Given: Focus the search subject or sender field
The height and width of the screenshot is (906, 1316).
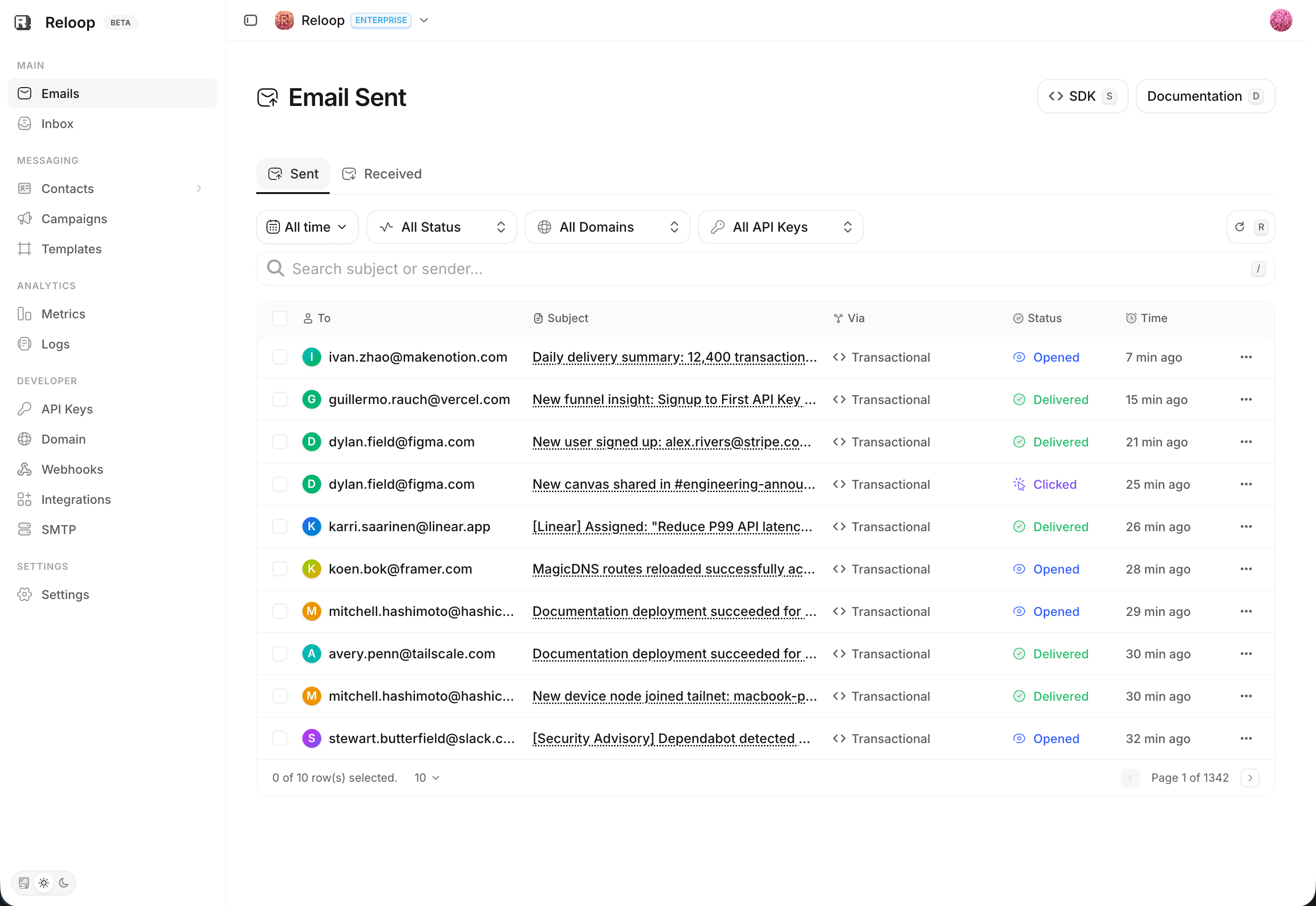Looking at the screenshot, I should [x=765, y=268].
